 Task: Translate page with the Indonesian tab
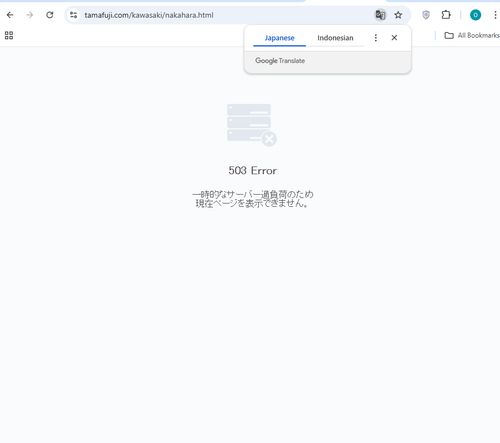[335, 38]
